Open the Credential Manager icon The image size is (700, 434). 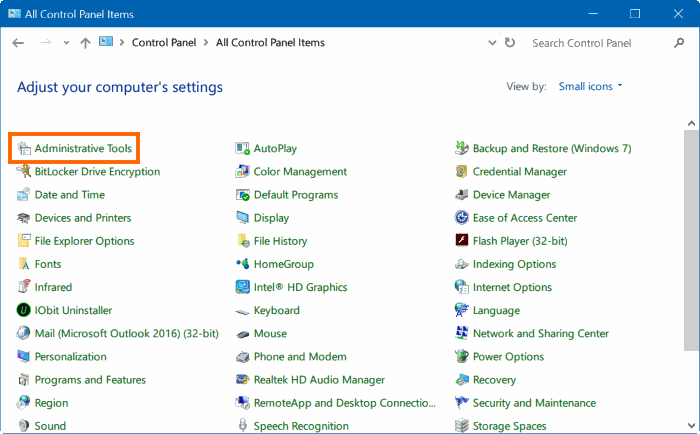(x=462, y=171)
